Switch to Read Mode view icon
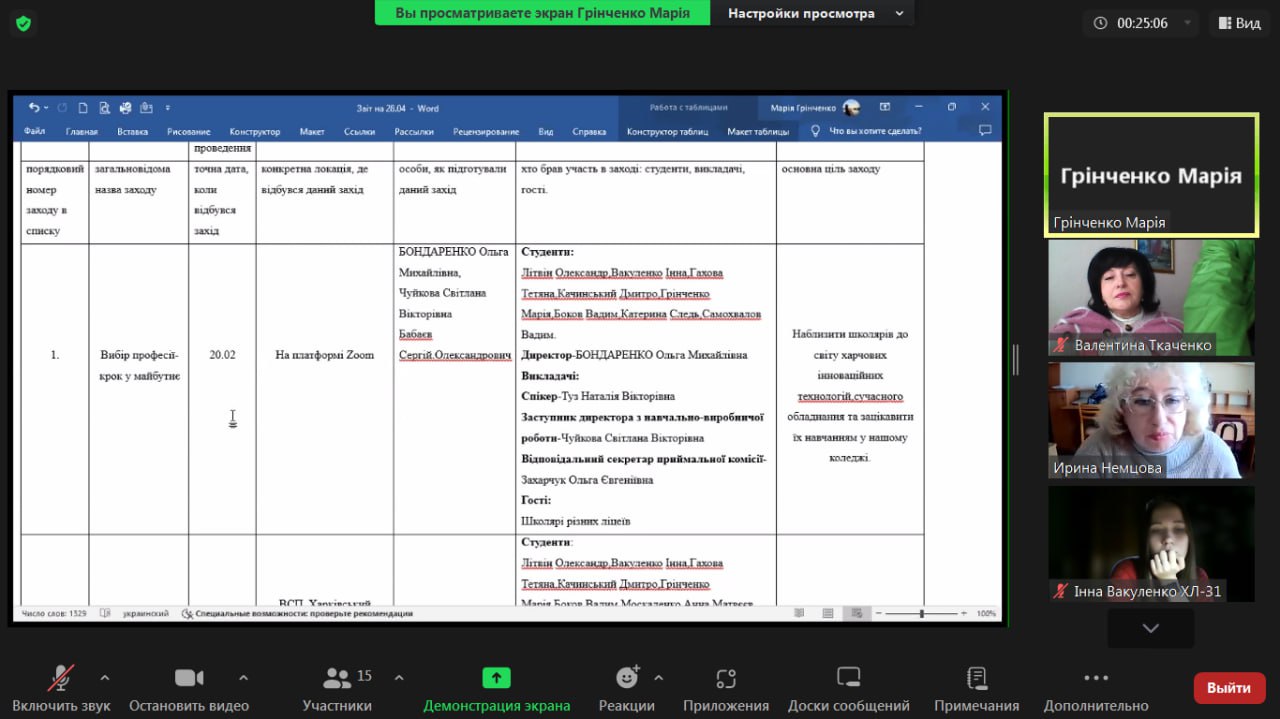The width and height of the screenshot is (1280, 719). [799, 613]
